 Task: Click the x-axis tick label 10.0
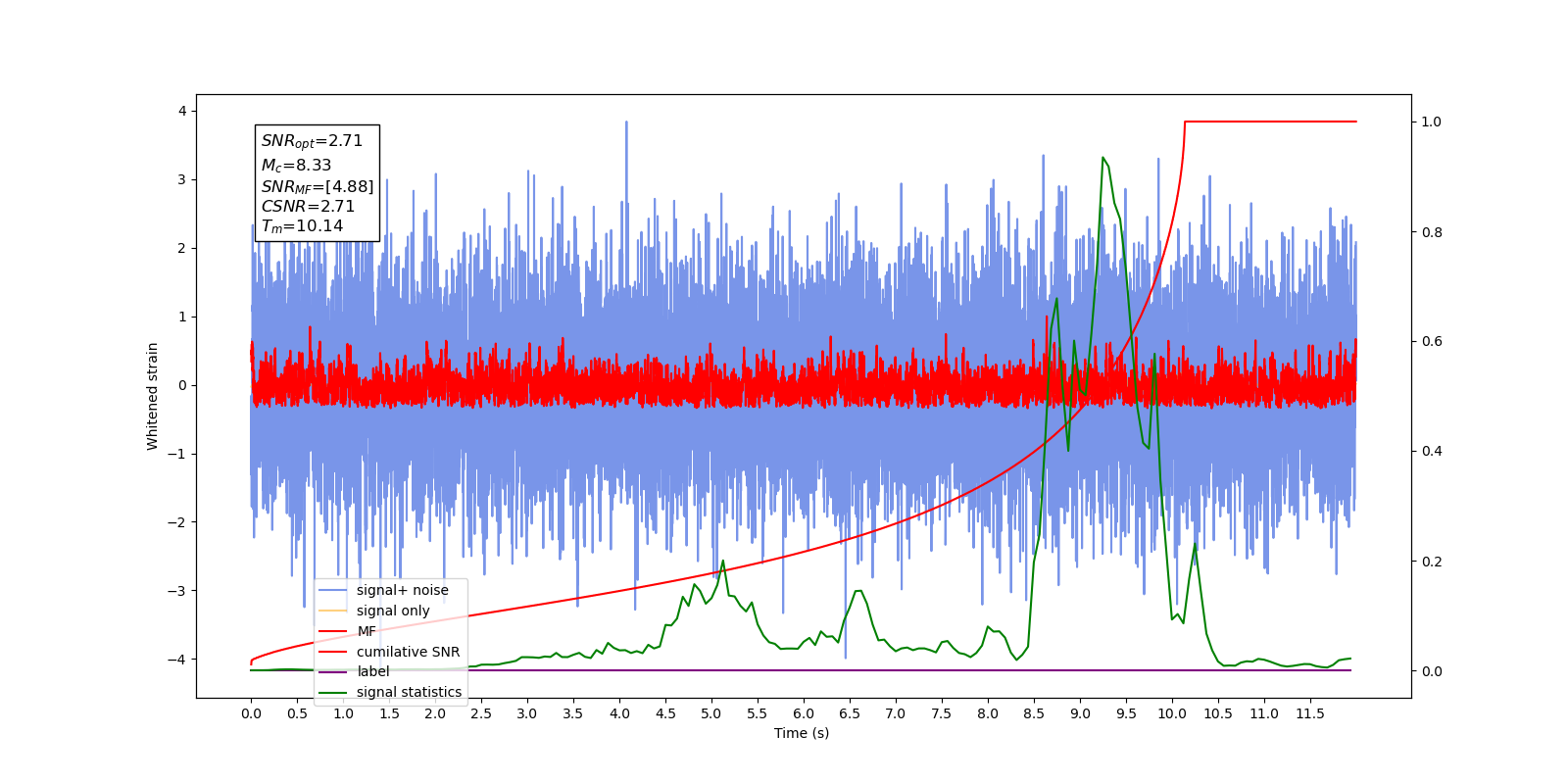(1172, 713)
